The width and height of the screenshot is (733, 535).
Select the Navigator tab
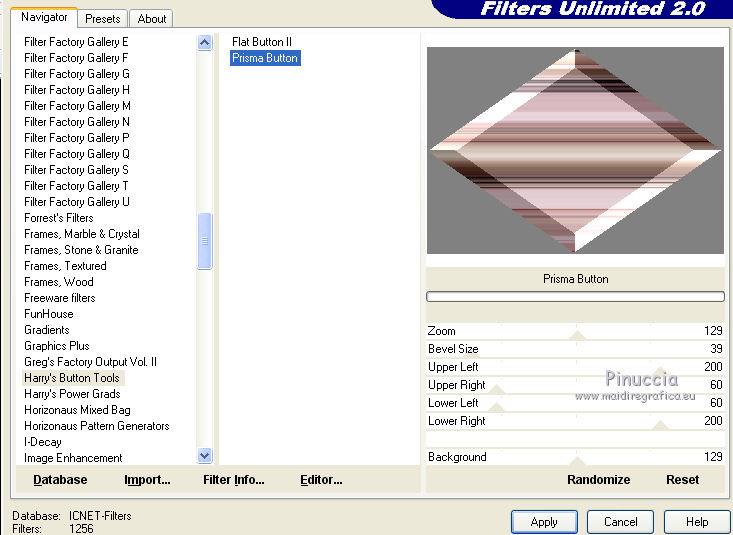[44, 17]
